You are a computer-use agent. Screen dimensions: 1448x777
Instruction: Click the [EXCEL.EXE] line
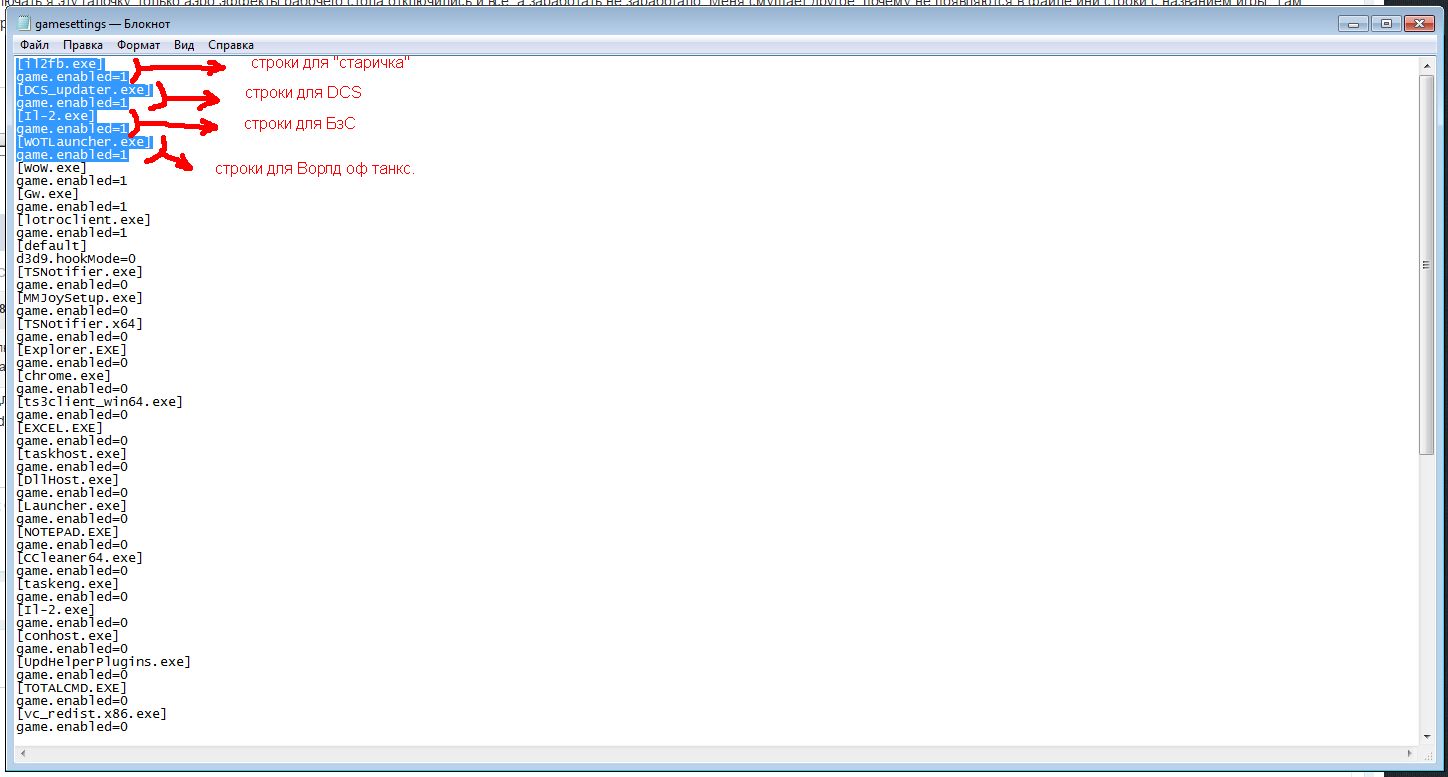60,427
